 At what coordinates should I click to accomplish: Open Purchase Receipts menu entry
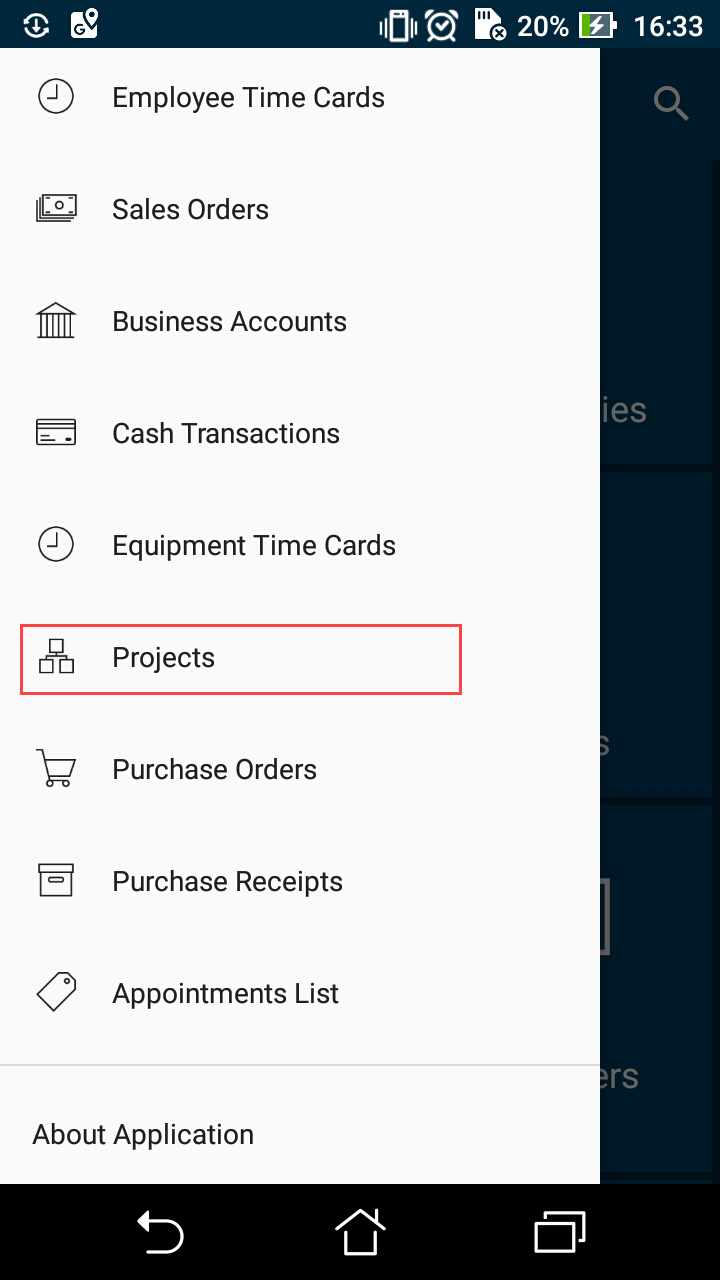click(x=227, y=882)
